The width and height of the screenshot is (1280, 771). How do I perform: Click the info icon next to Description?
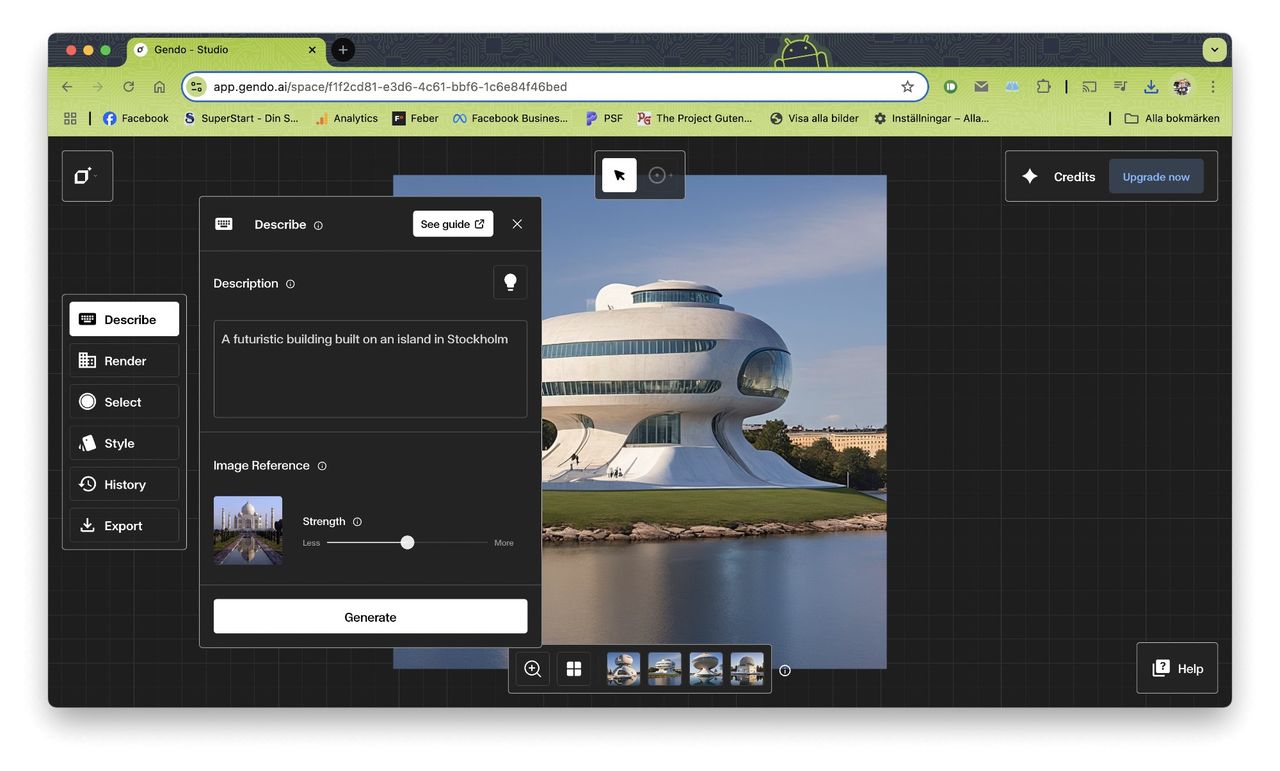pyautogui.click(x=291, y=284)
